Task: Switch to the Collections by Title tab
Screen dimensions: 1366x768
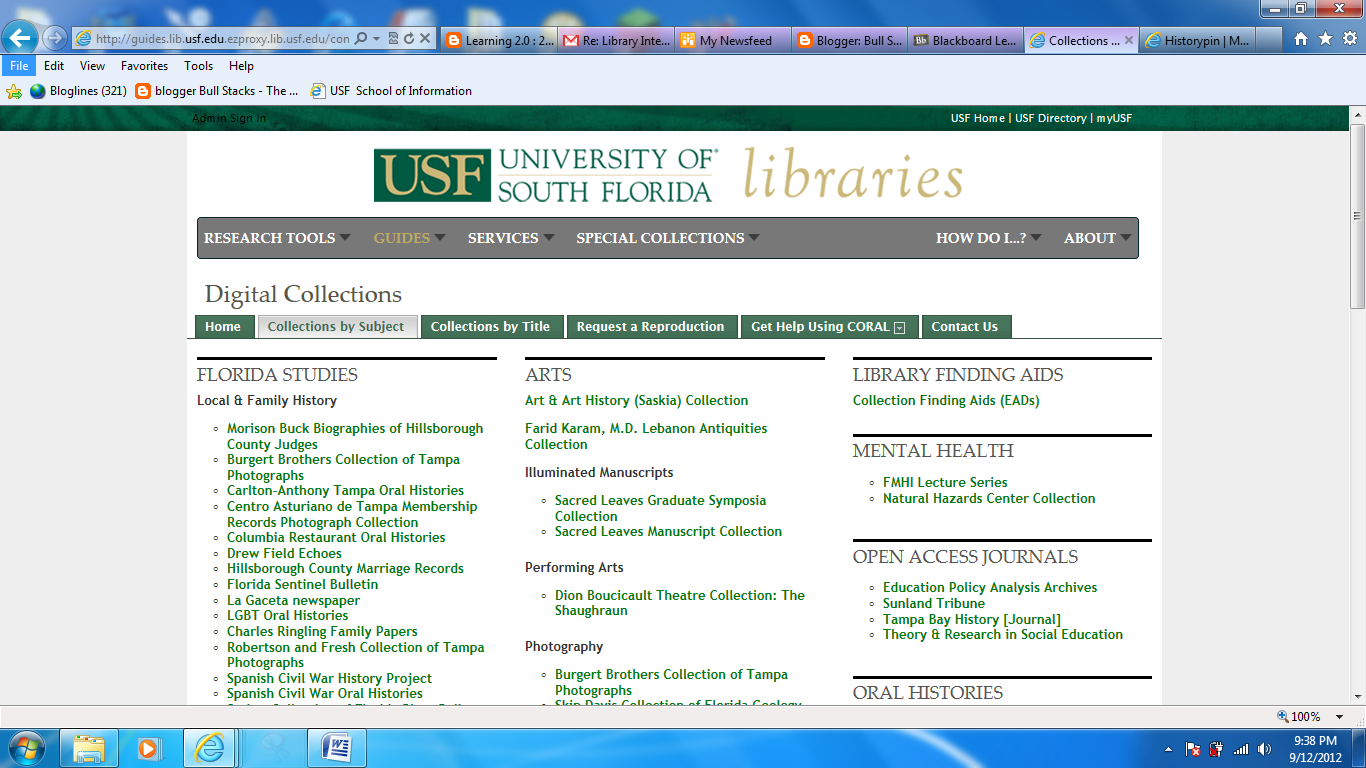Action: [x=491, y=326]
